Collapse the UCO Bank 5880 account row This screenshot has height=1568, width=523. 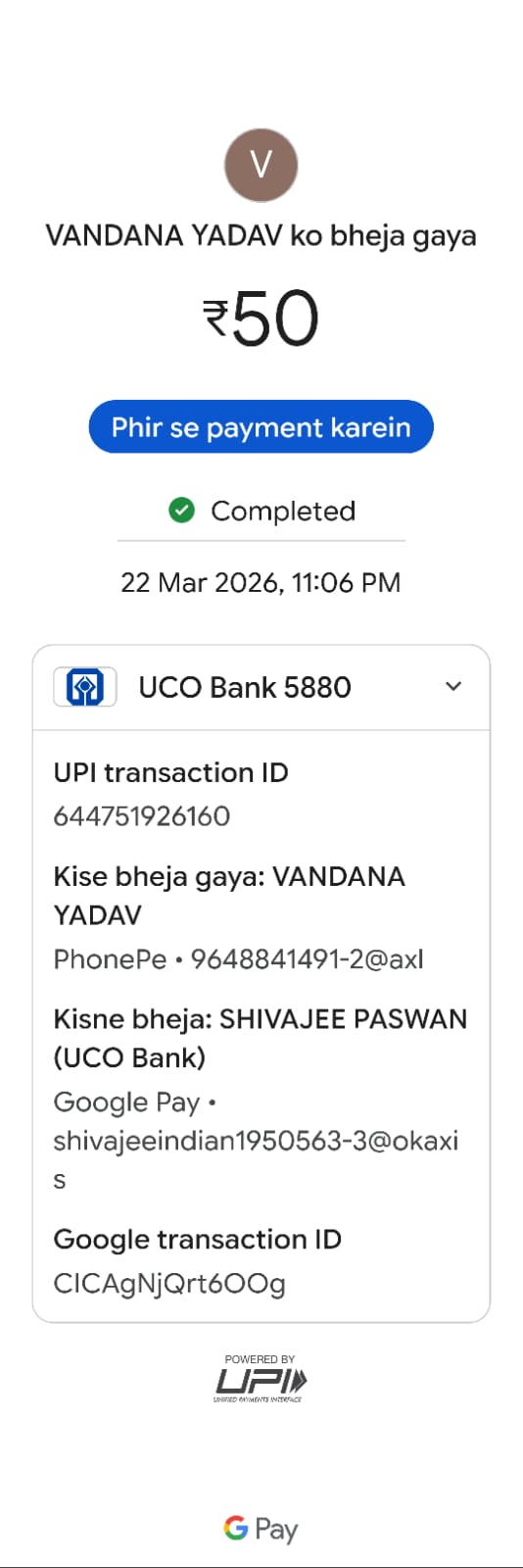coord(261,687)
